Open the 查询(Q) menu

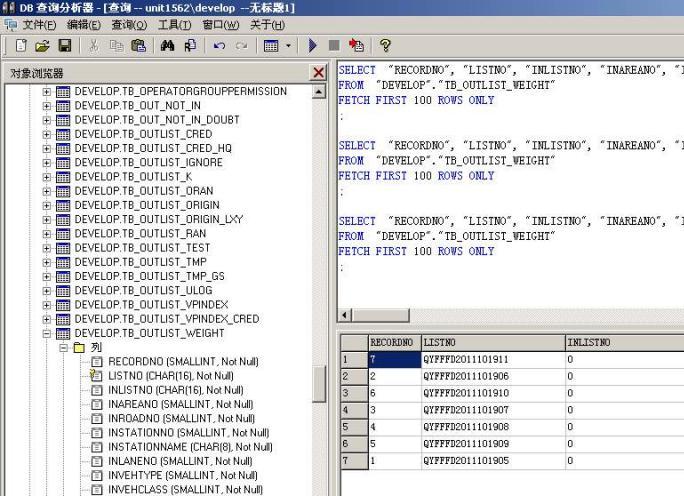coord(128,24)
